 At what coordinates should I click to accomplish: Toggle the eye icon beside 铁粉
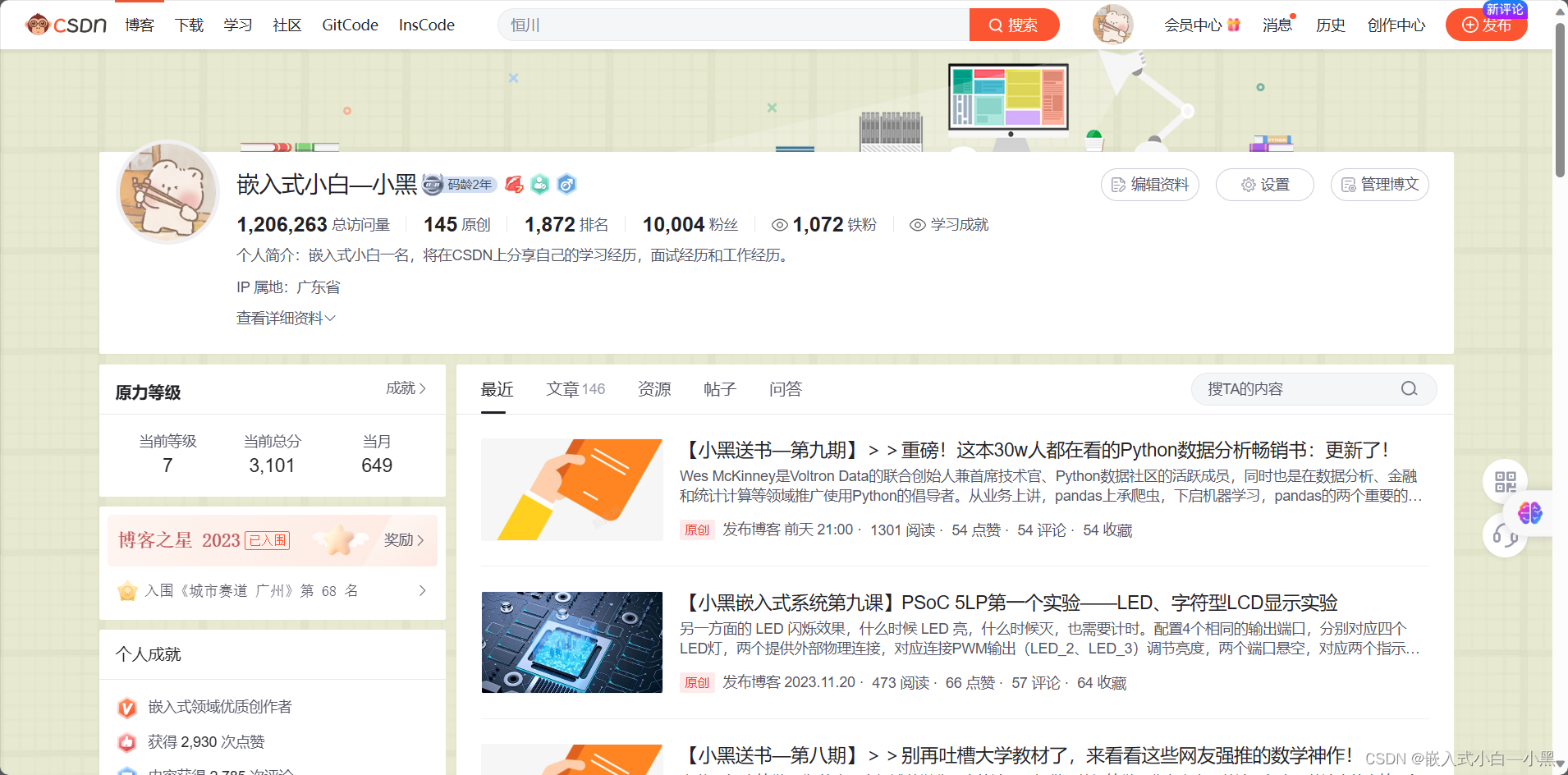click(x=779, y=225)
